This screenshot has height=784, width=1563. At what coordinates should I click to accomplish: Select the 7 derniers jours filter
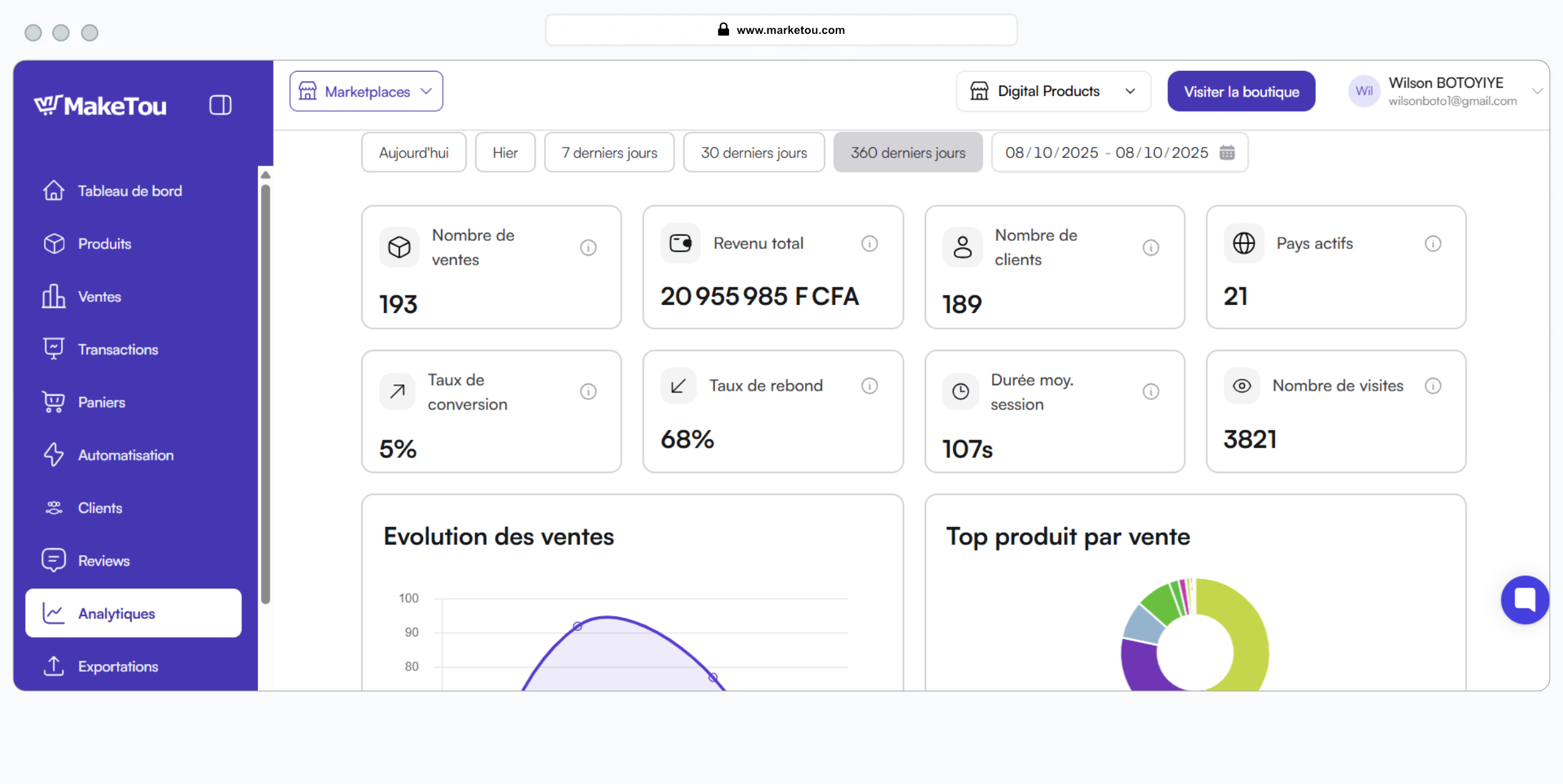pyautogui.click(x=609, y=152)
